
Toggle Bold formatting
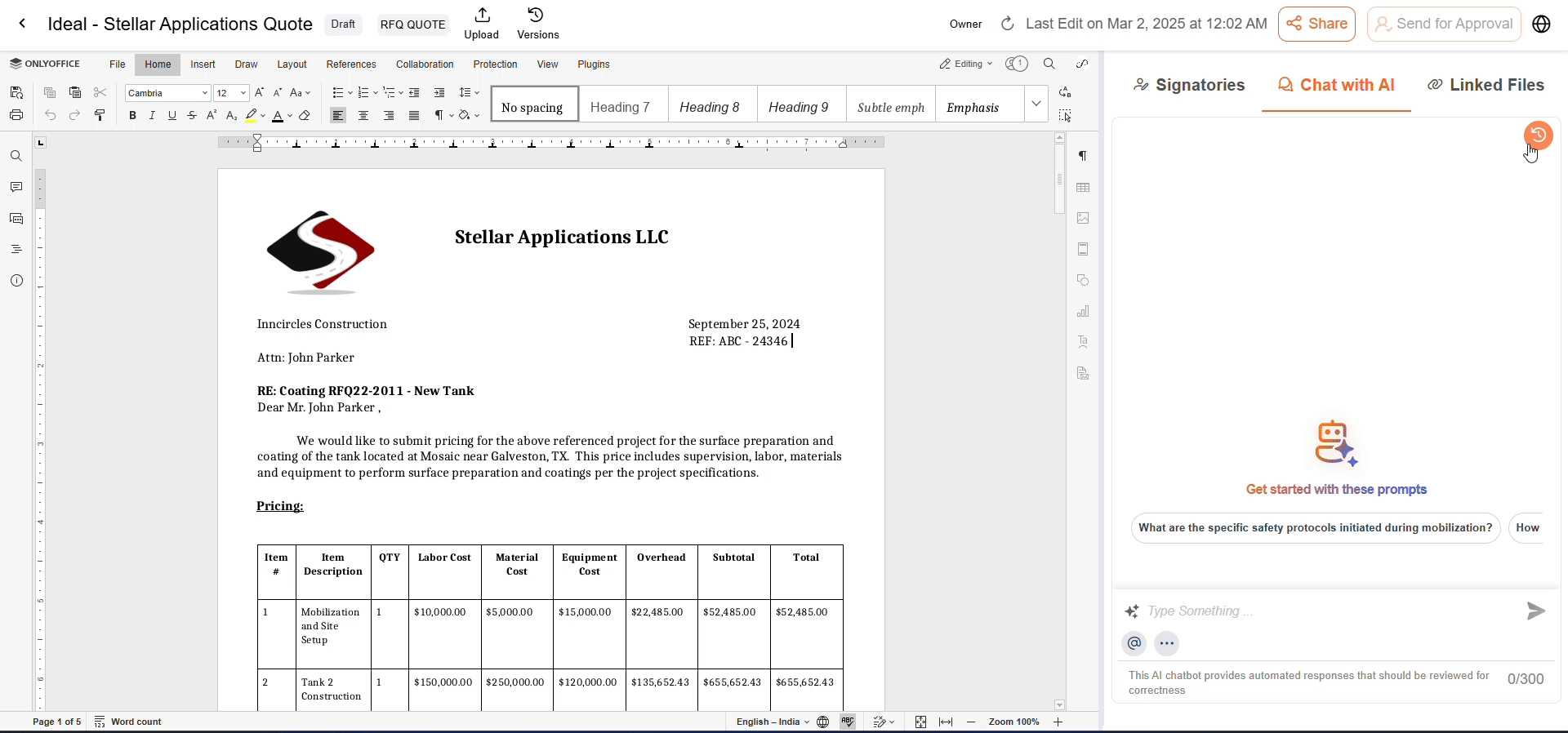coord(132,116)
